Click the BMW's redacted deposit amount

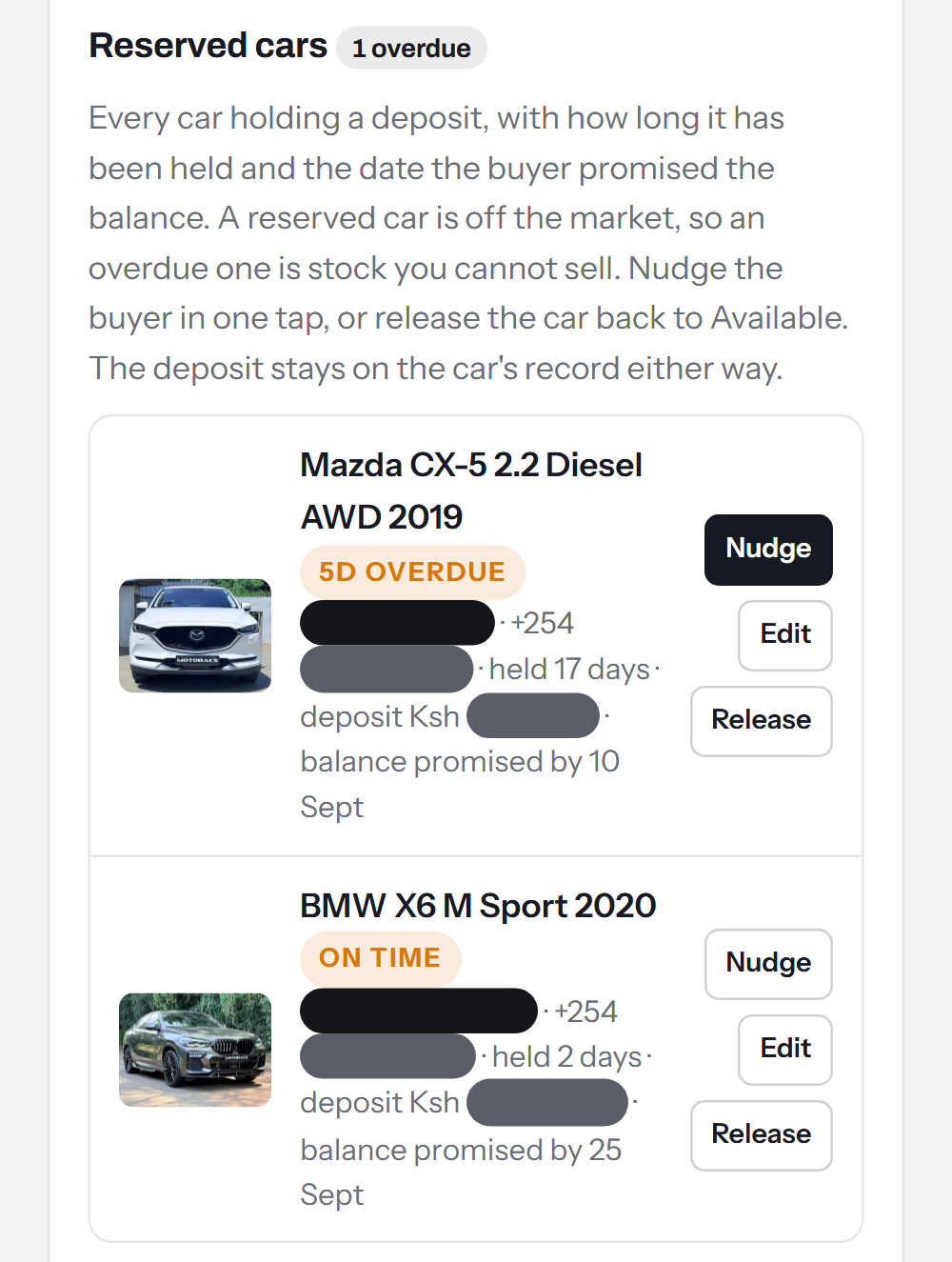click(547, 1102)
